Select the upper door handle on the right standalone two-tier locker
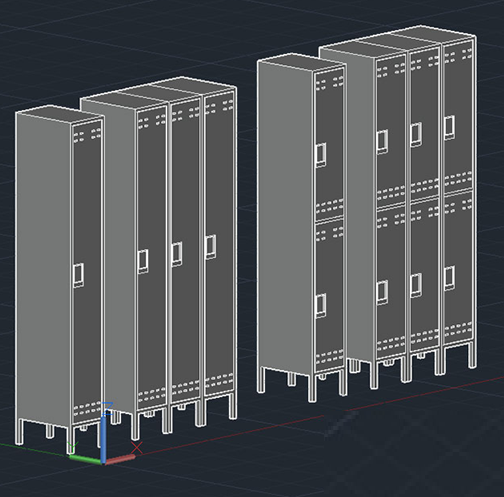 click(x=321, y=155)
